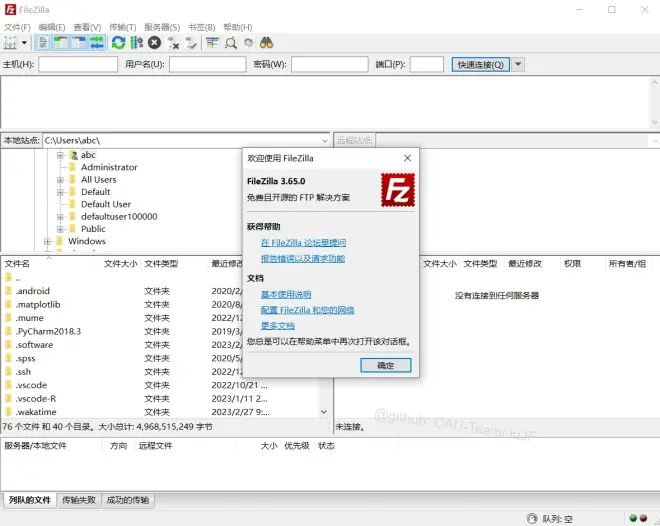The image size is (660, 526).
Task: Click the queue status icon in status bar
Action: tap(532, 518)
